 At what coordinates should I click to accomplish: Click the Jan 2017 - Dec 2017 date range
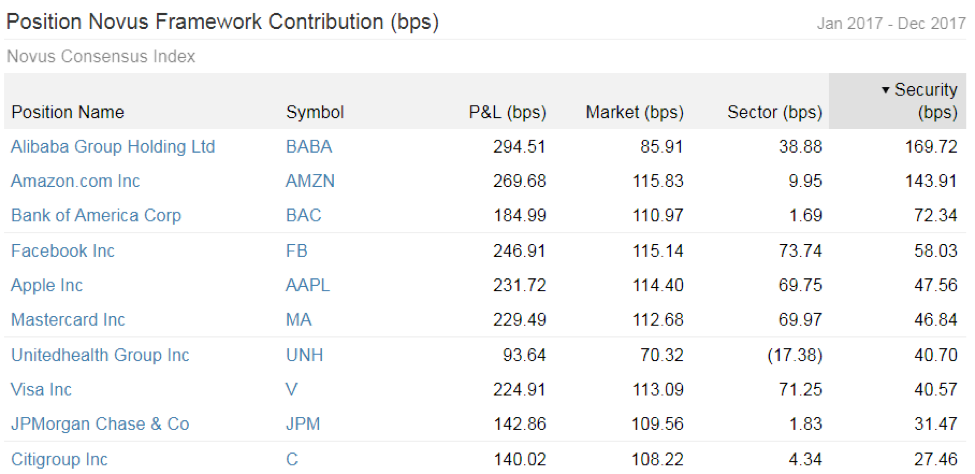pyautogui.click(x=890, y=24)
